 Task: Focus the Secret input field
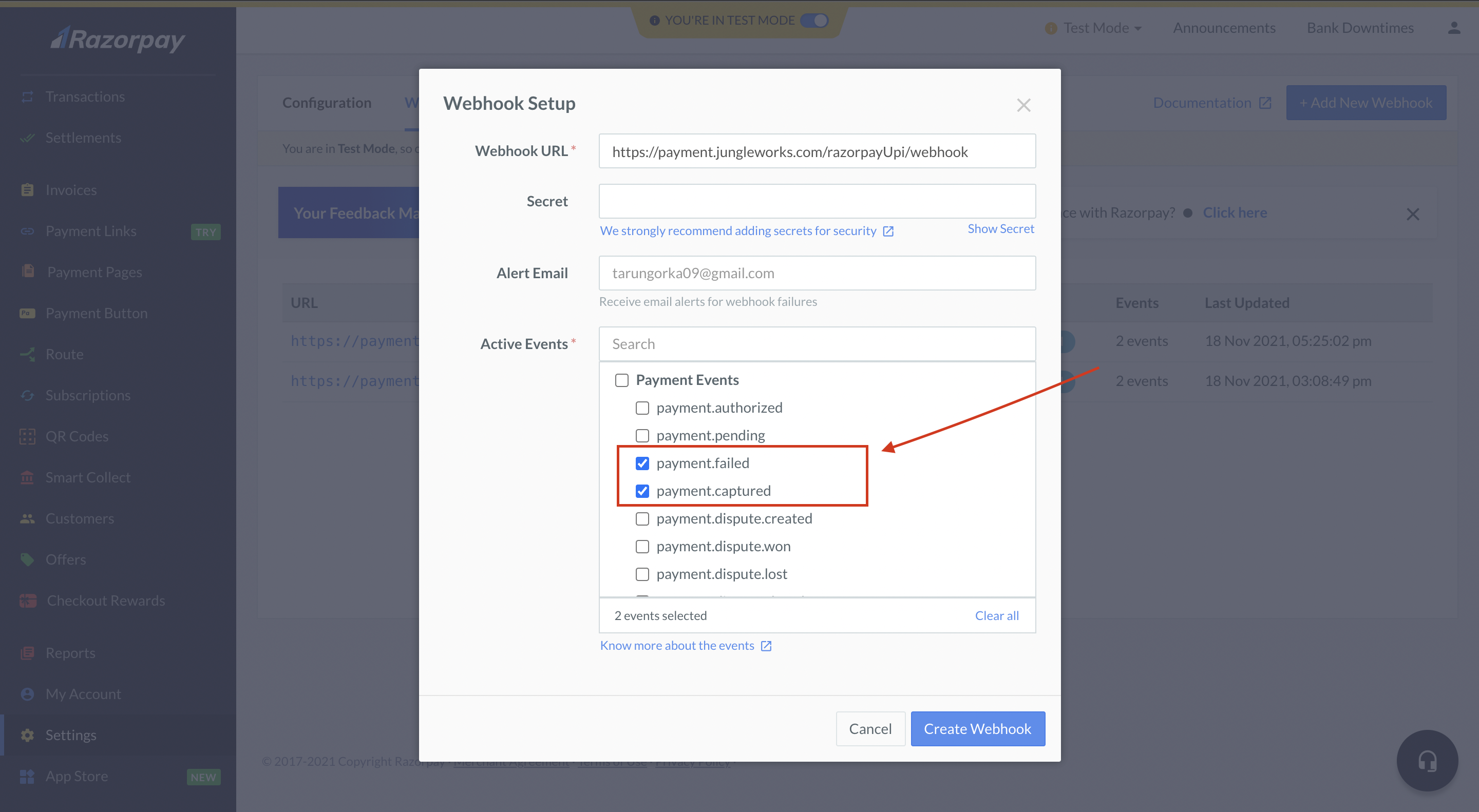817,201
